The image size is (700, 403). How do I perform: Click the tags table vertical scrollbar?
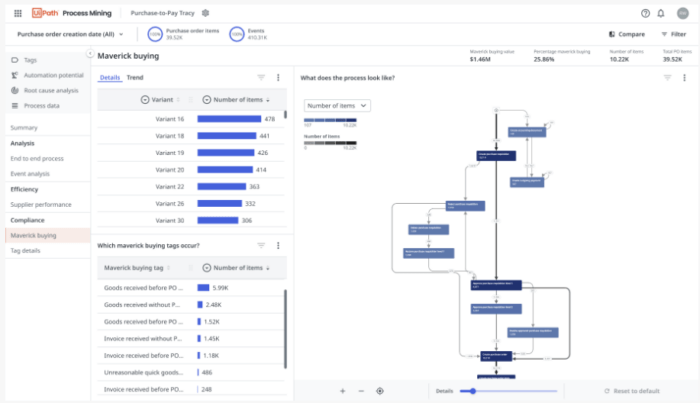(x=285, y=329)
